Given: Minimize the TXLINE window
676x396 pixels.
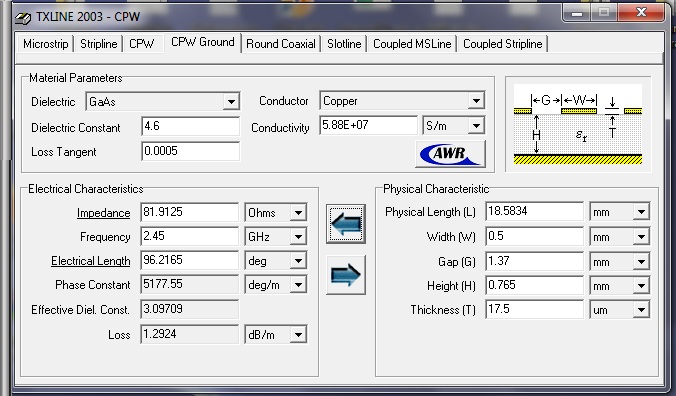Looking at the screenshot, I should 577,13.
